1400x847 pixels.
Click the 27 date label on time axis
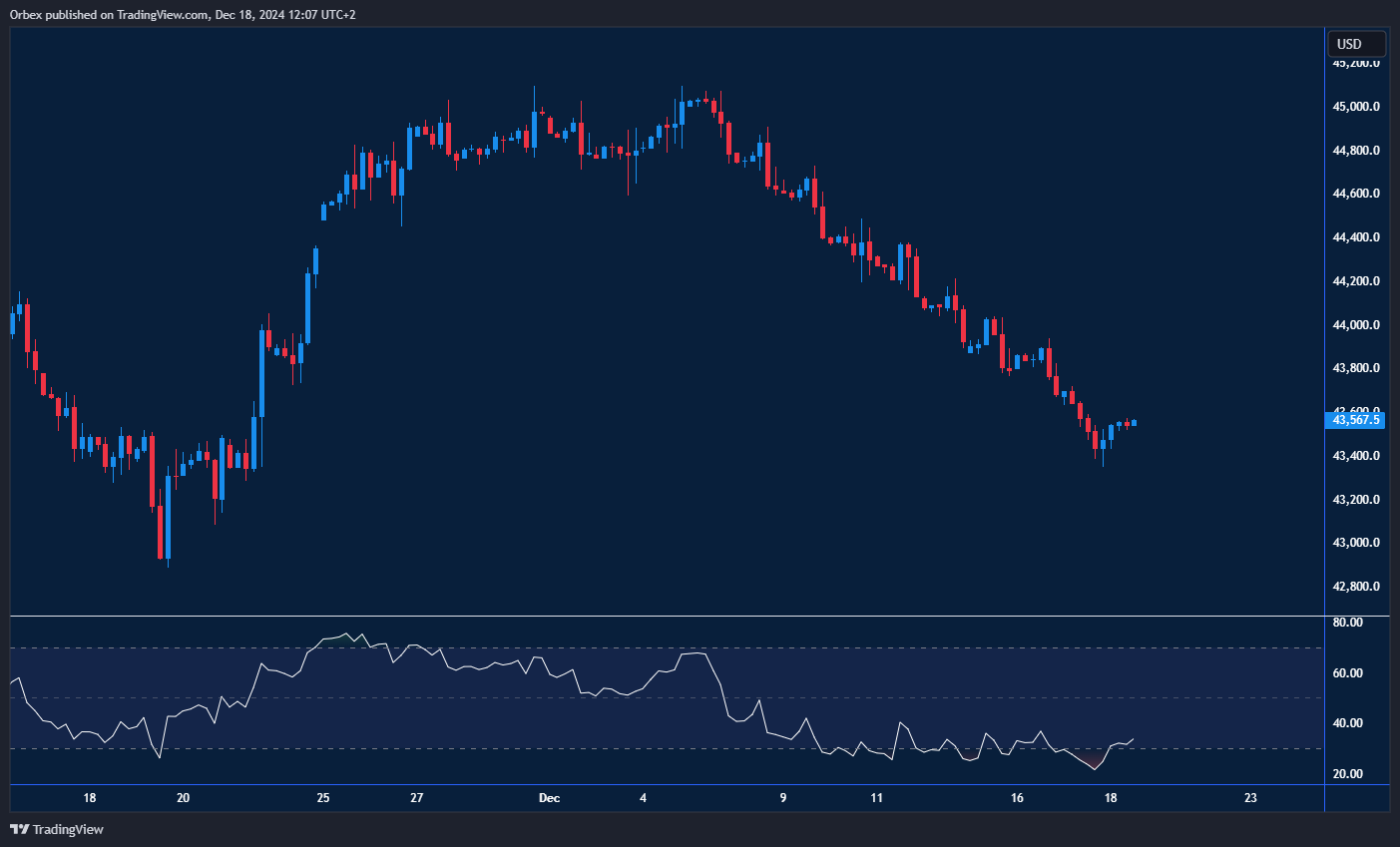pos(416,798)
